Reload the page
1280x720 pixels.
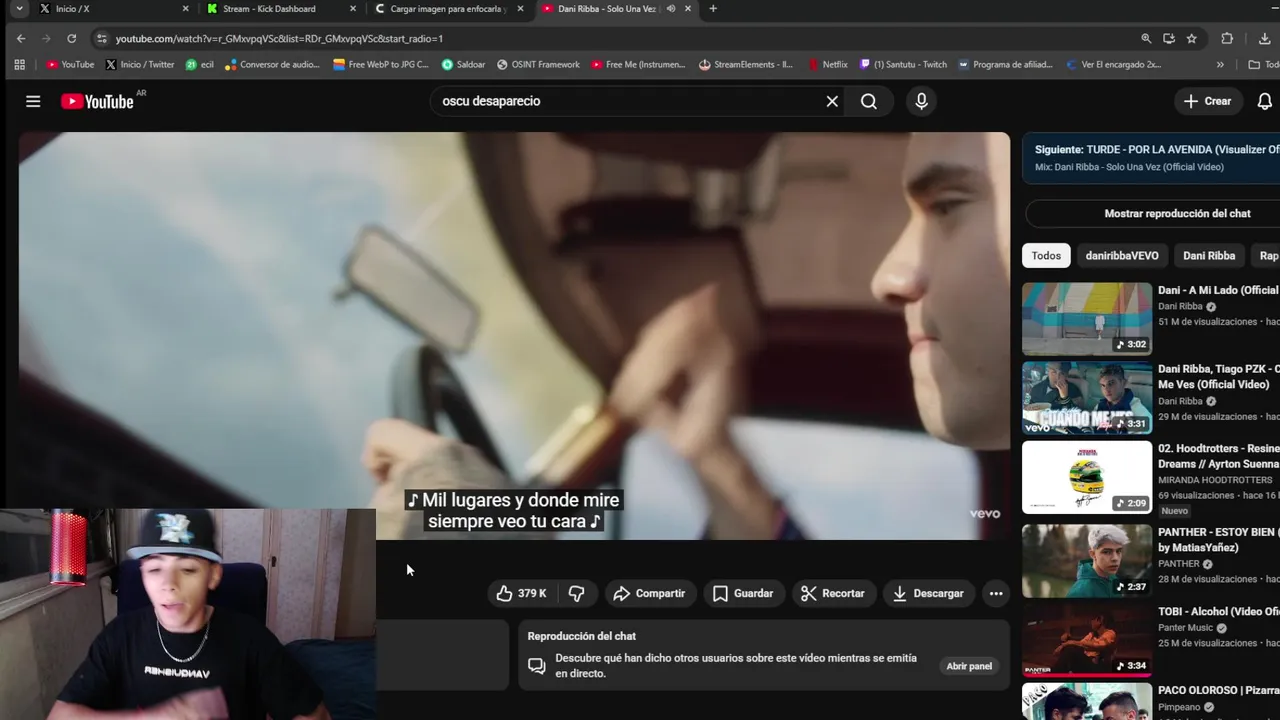71,38
